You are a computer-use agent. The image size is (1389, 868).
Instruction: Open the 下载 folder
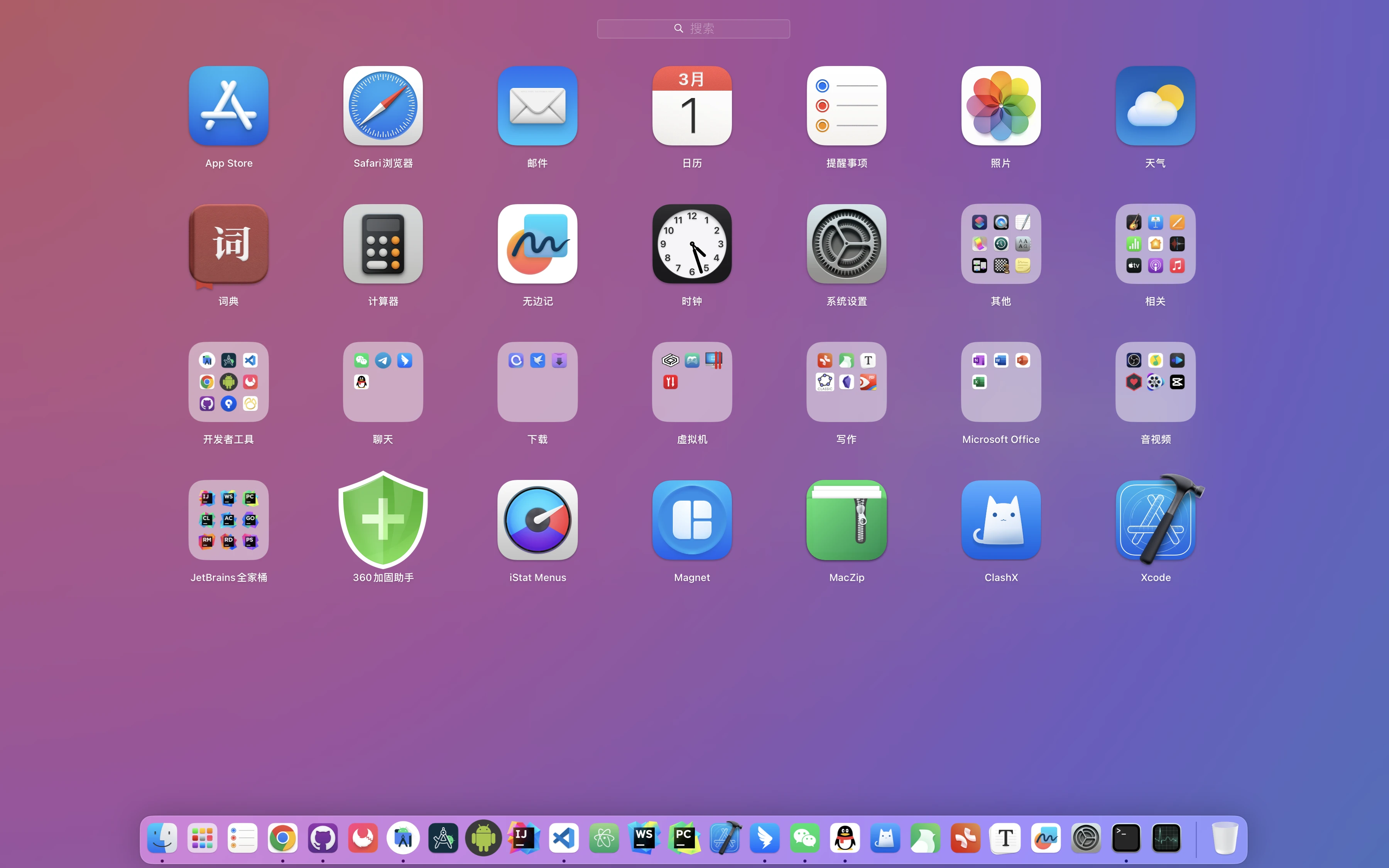tap(537, 382)
